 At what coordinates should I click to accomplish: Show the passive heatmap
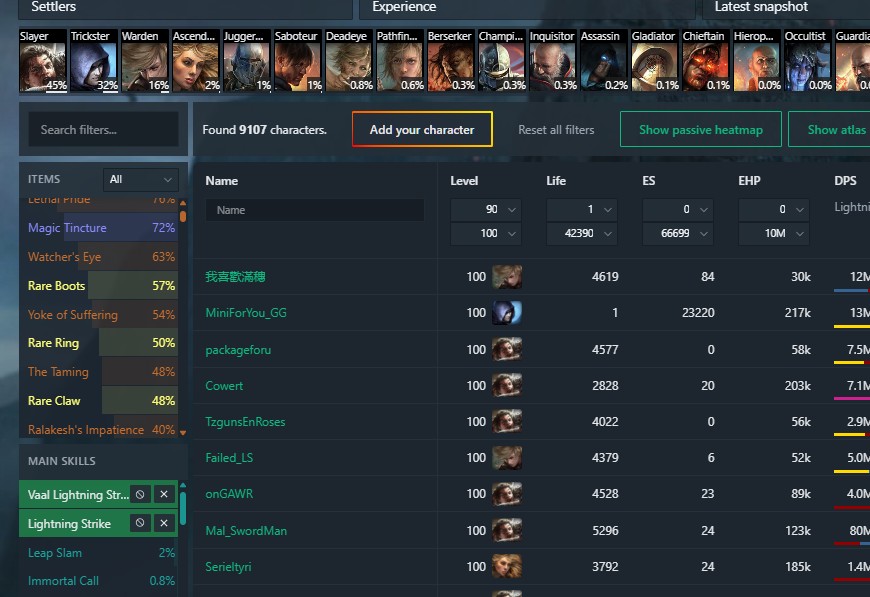[701, 130]
